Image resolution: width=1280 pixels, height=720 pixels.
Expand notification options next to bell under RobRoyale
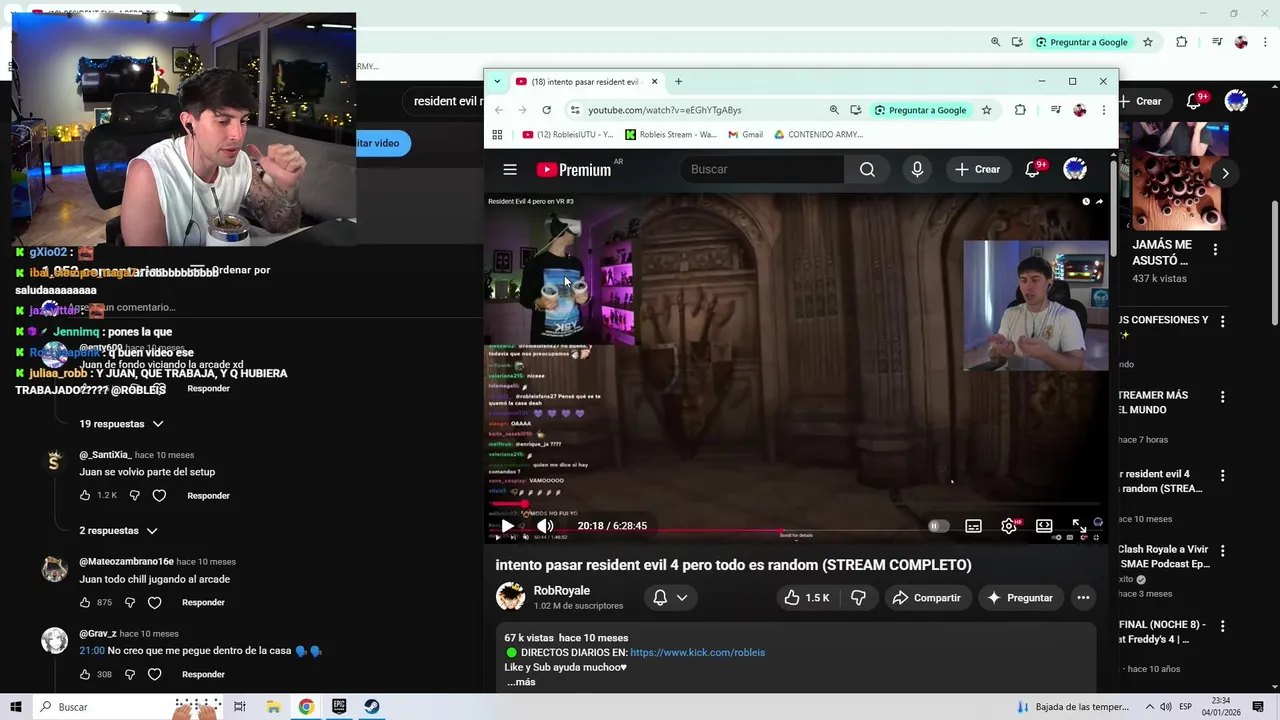coord(682,598)
